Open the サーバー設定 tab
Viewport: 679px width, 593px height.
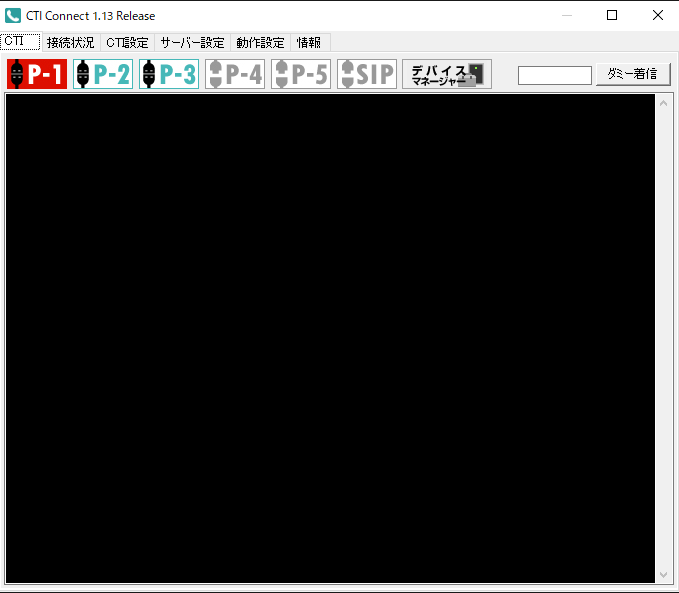tap(192, 42)
